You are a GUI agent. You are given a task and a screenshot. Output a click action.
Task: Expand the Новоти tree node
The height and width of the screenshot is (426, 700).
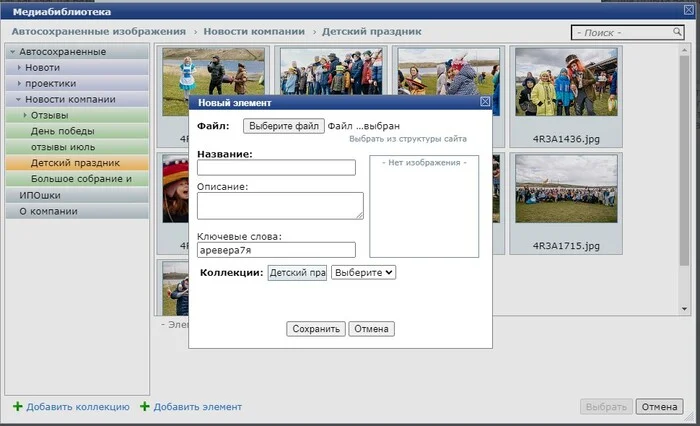[19, 67]
